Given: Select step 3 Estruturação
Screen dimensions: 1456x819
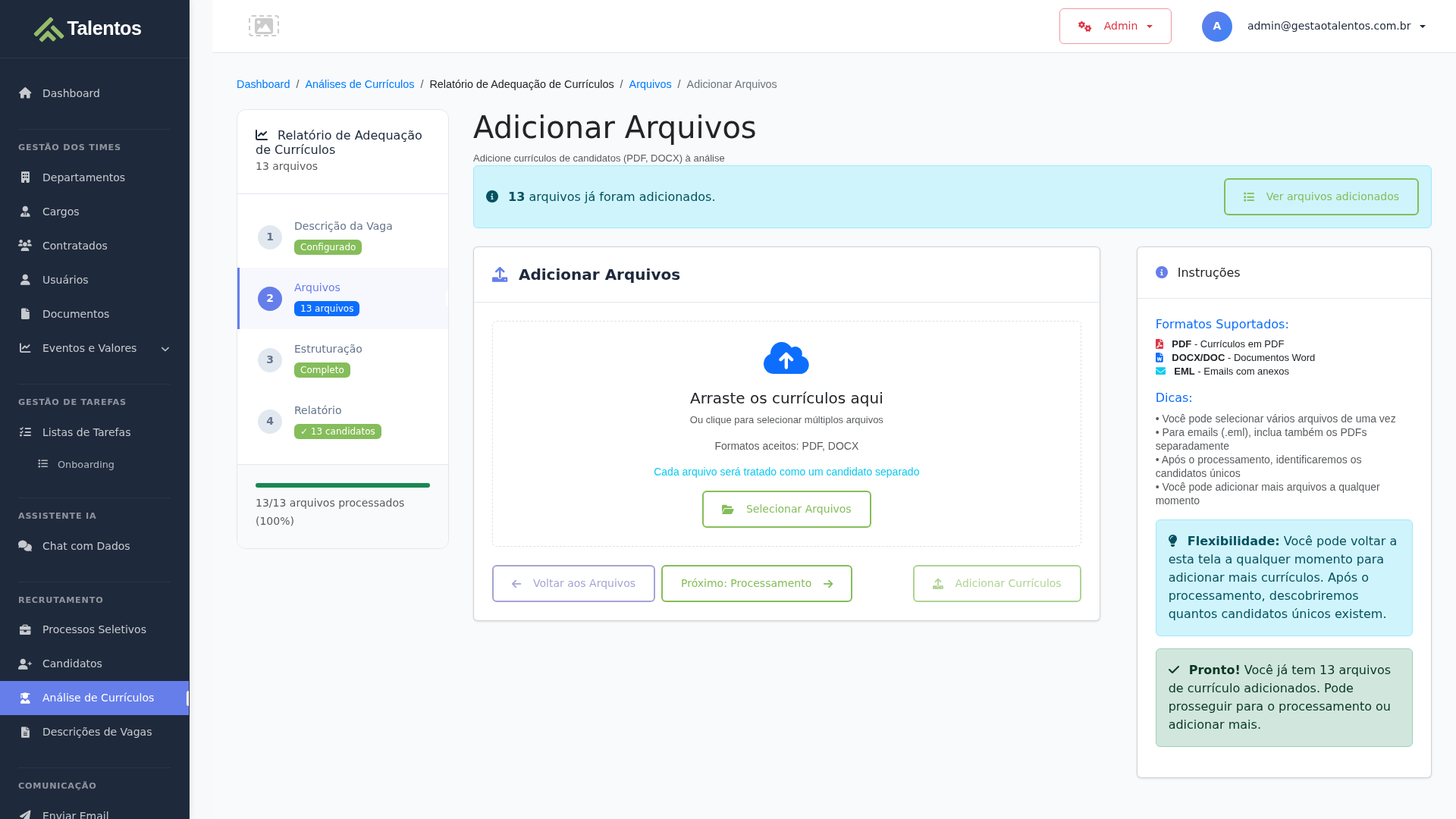Looking at the screenshot, I should (x=328, y=349).
